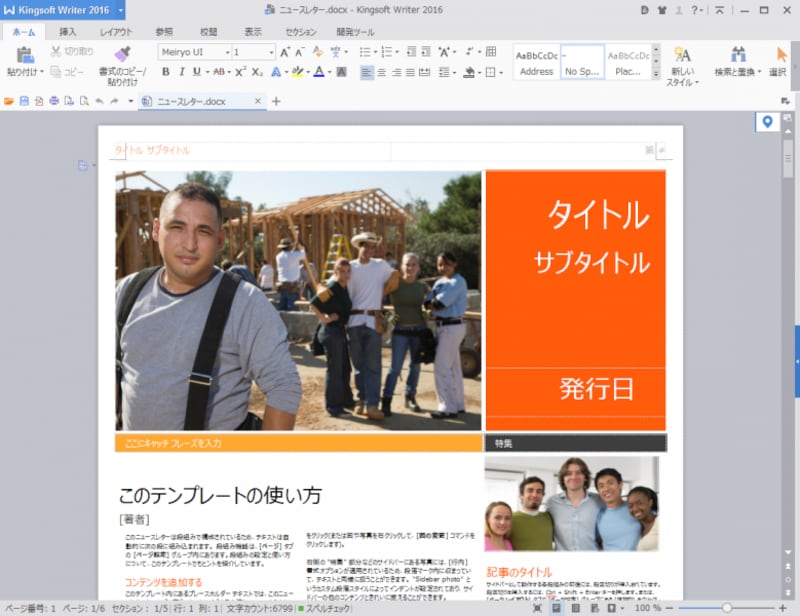Toggle center paragraph alignment
The height and width of the screenshot is (616, 800).
(382, 73)
